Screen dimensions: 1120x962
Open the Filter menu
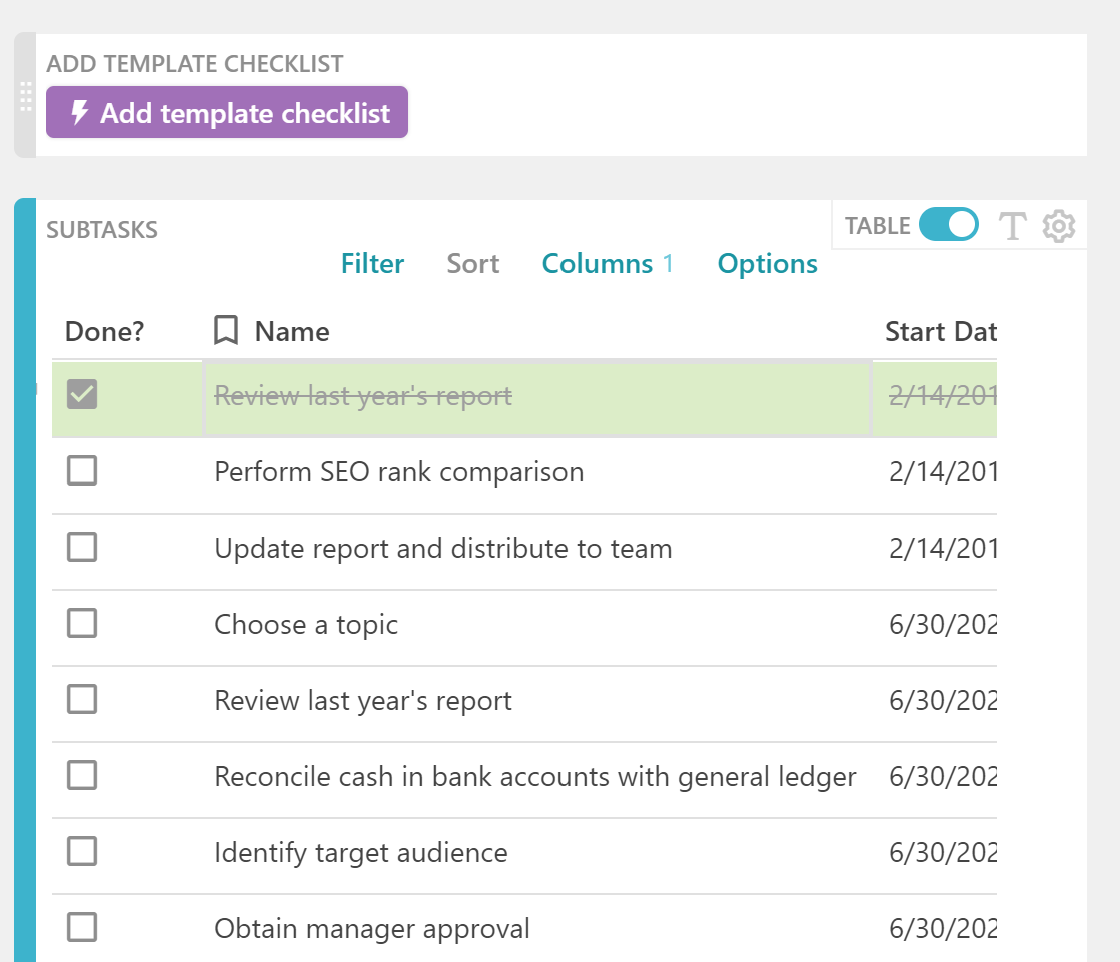(x=372, y=264)
